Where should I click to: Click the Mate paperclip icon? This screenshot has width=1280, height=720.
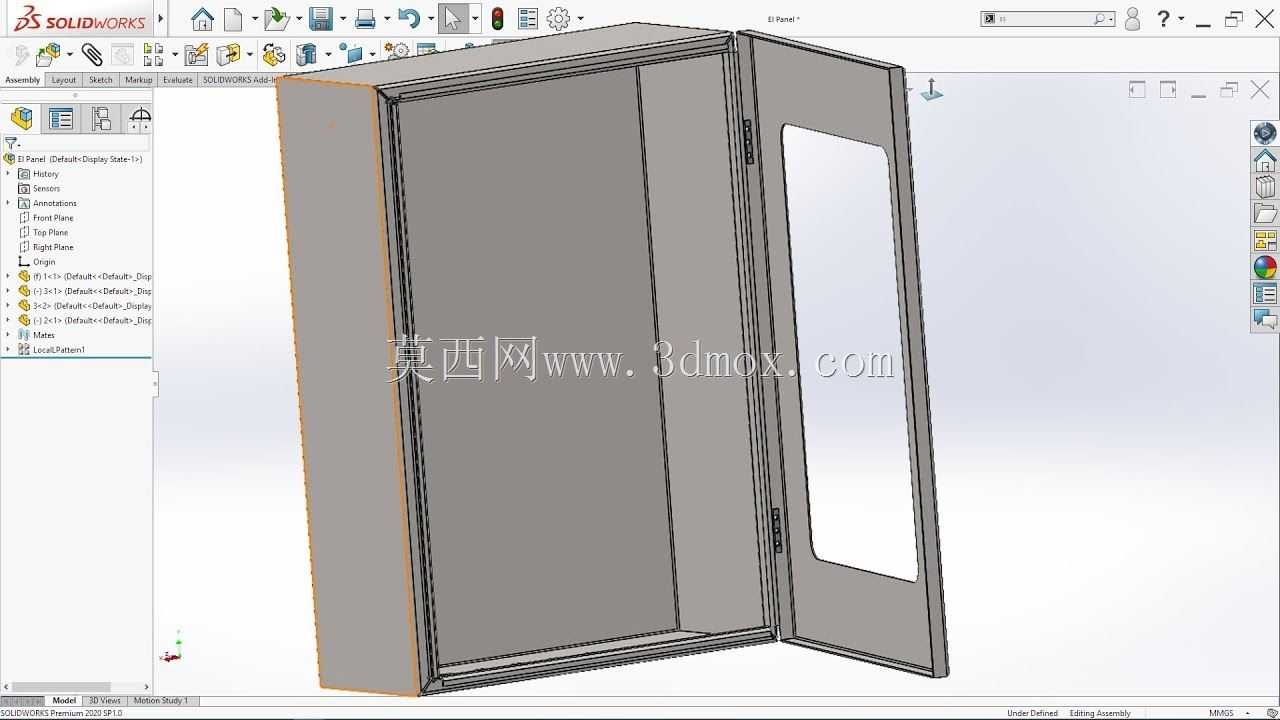coord(92,54)
